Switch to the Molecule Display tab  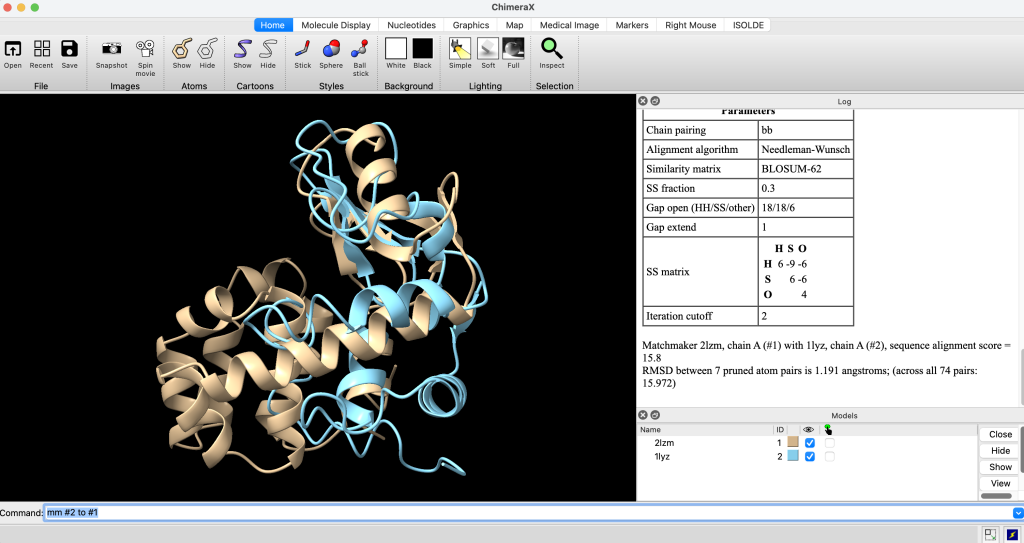tap(336, 25)
